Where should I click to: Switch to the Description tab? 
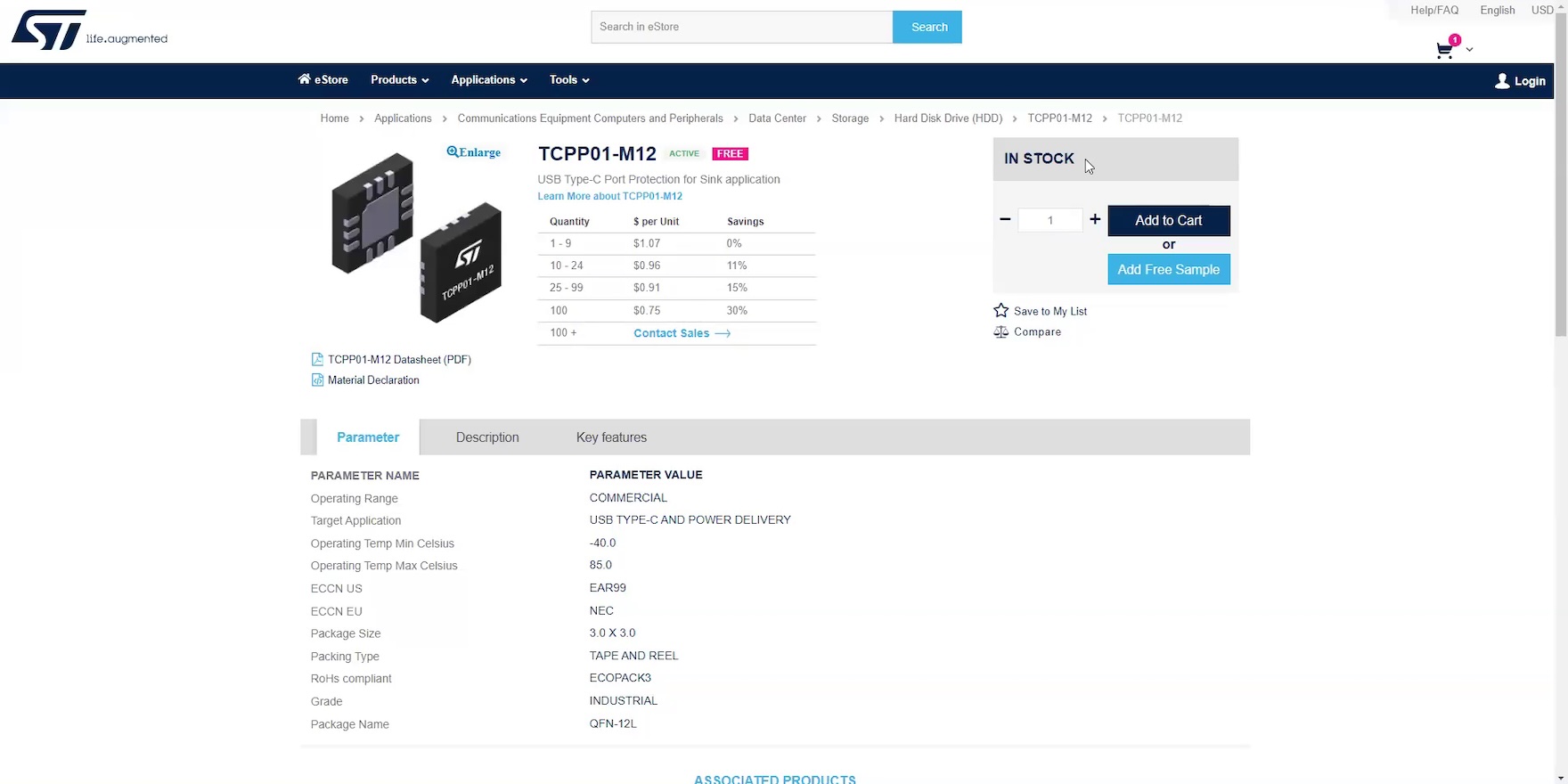click(487, 437)
